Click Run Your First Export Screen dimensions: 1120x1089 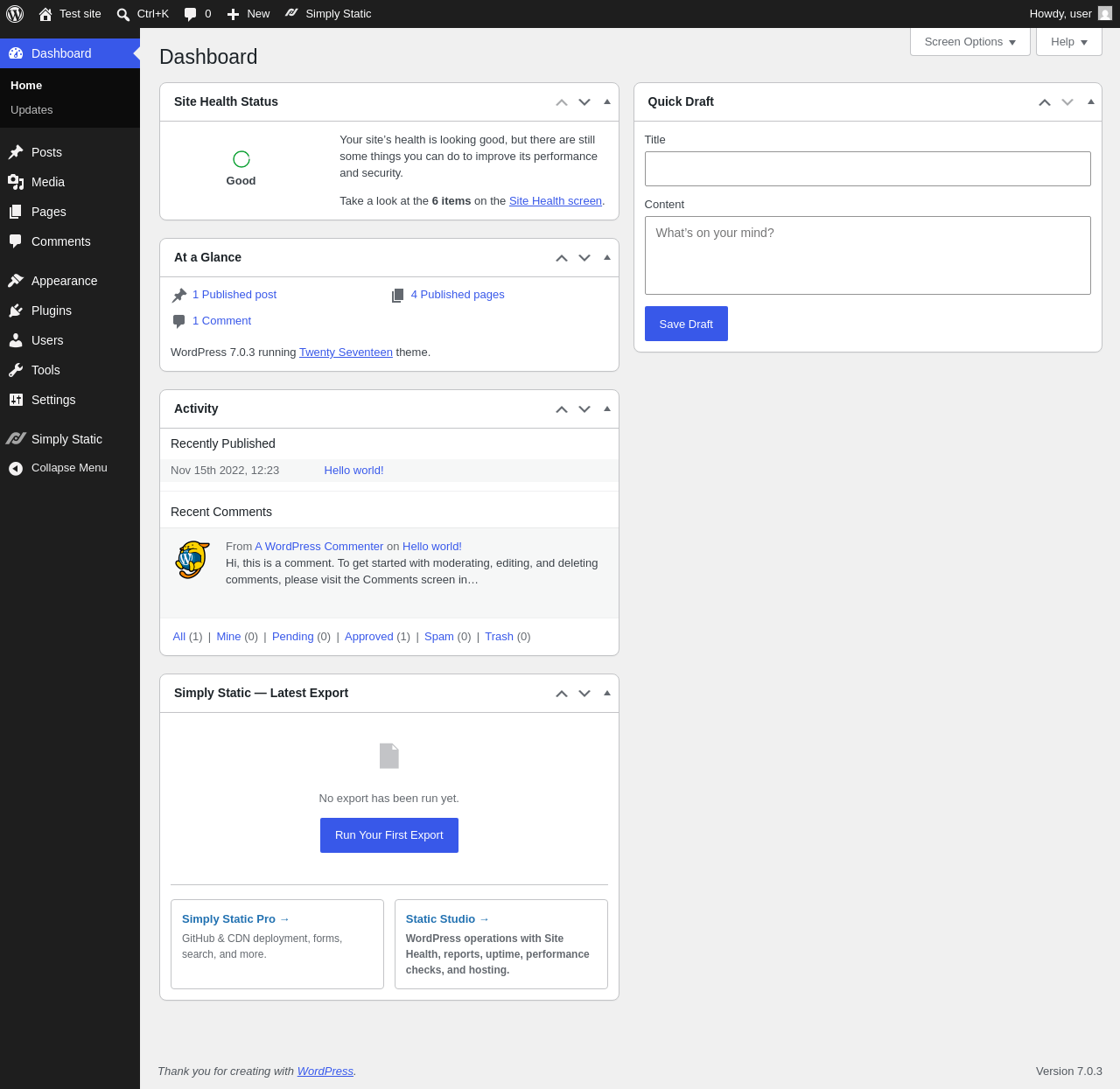[389, 835]
